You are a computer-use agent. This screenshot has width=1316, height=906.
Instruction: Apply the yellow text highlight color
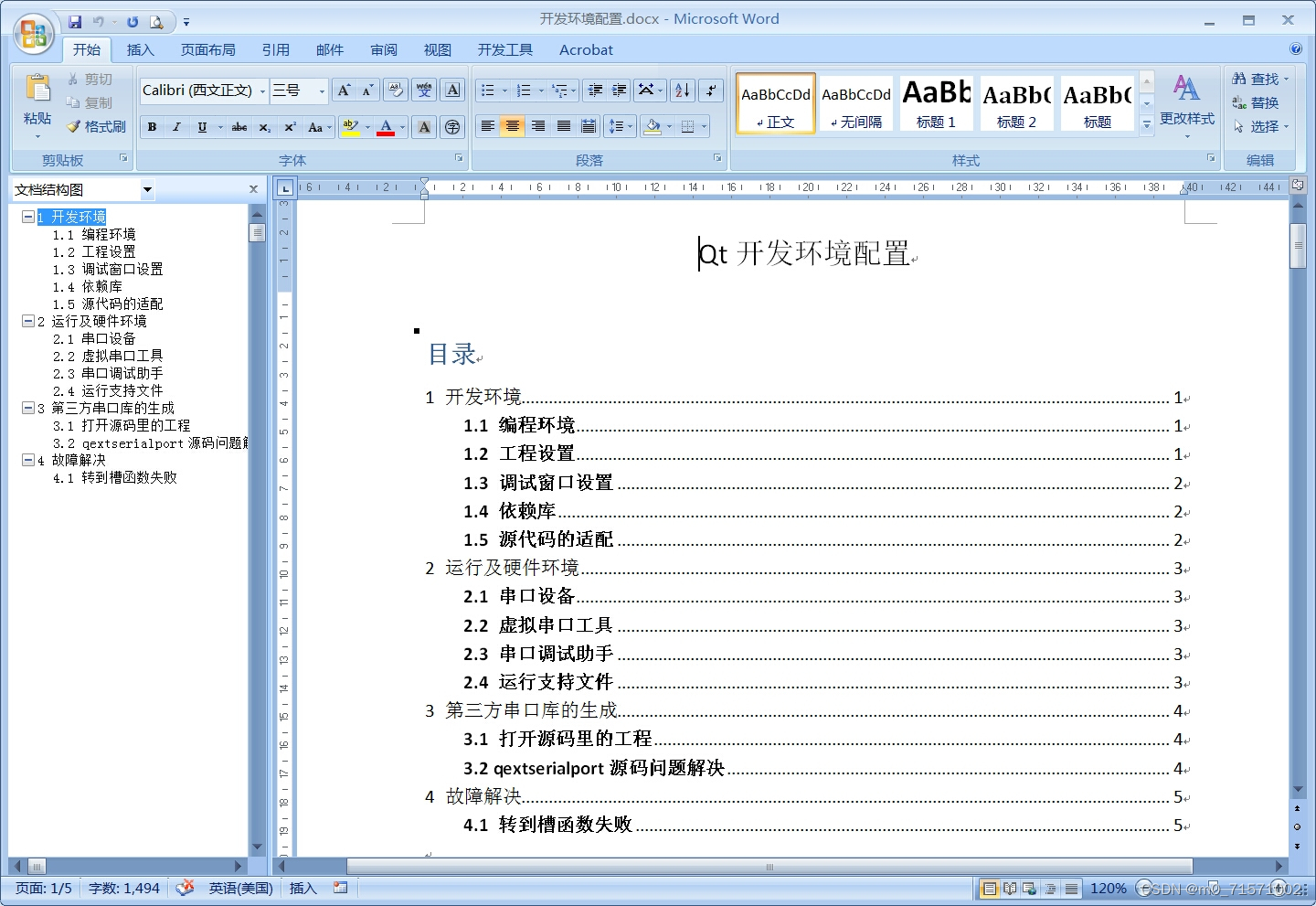point(349,127)
